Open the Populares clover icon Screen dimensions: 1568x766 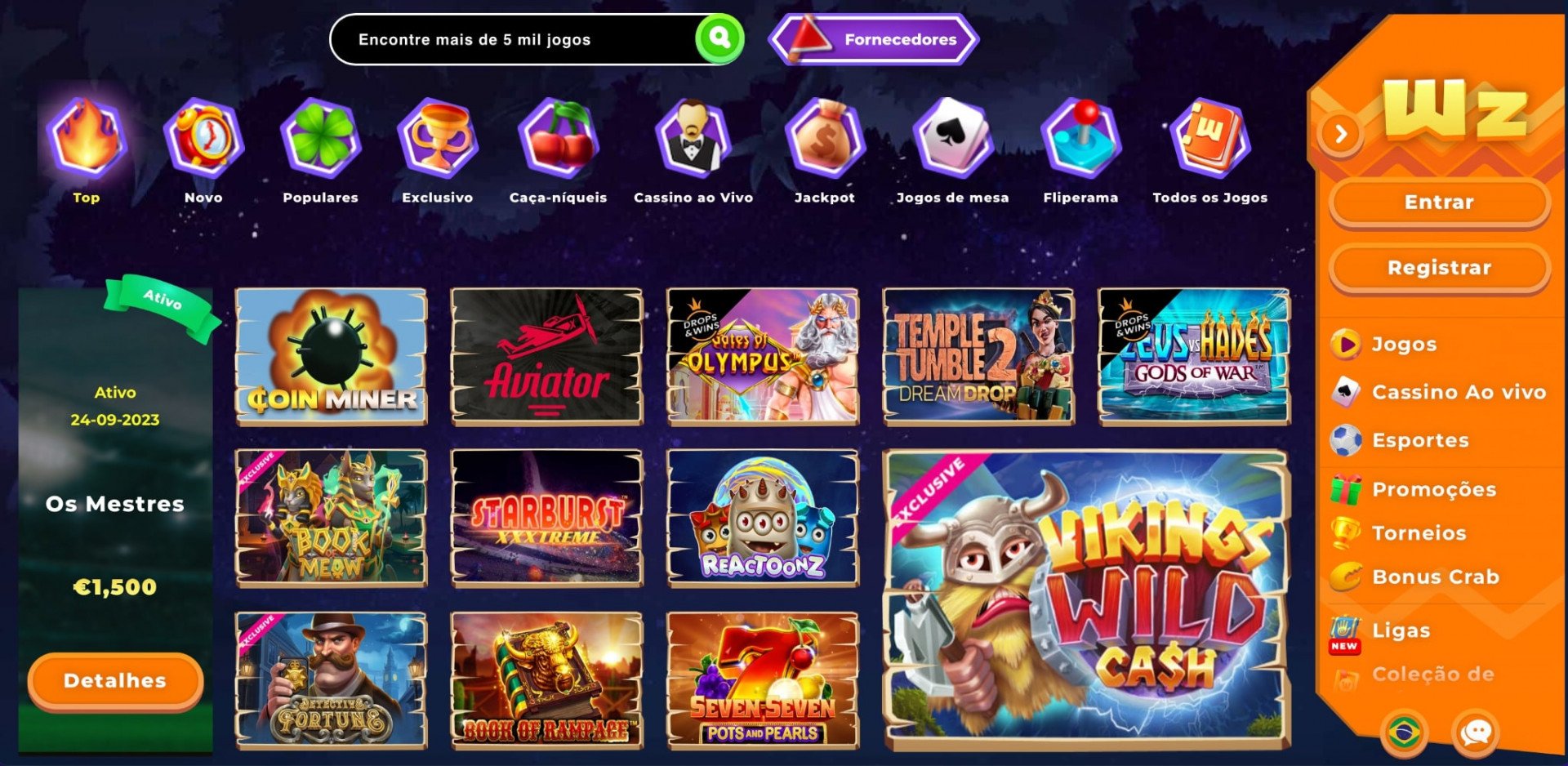point(320,137)
